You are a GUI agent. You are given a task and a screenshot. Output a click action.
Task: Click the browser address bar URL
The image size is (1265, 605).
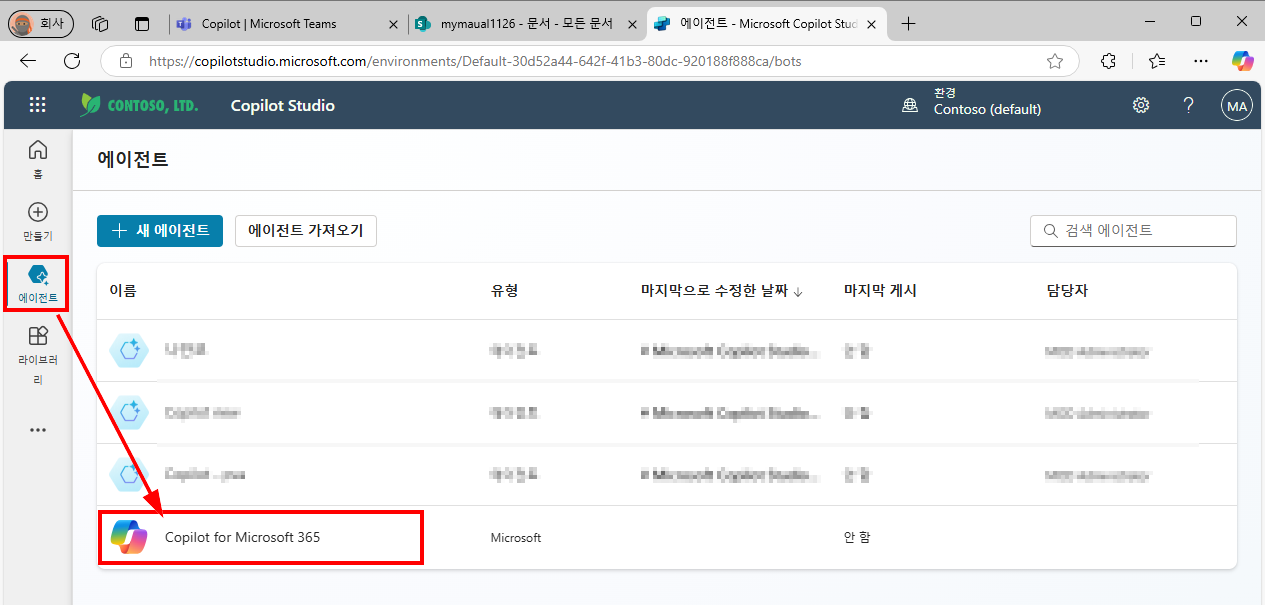pos(475,61)
